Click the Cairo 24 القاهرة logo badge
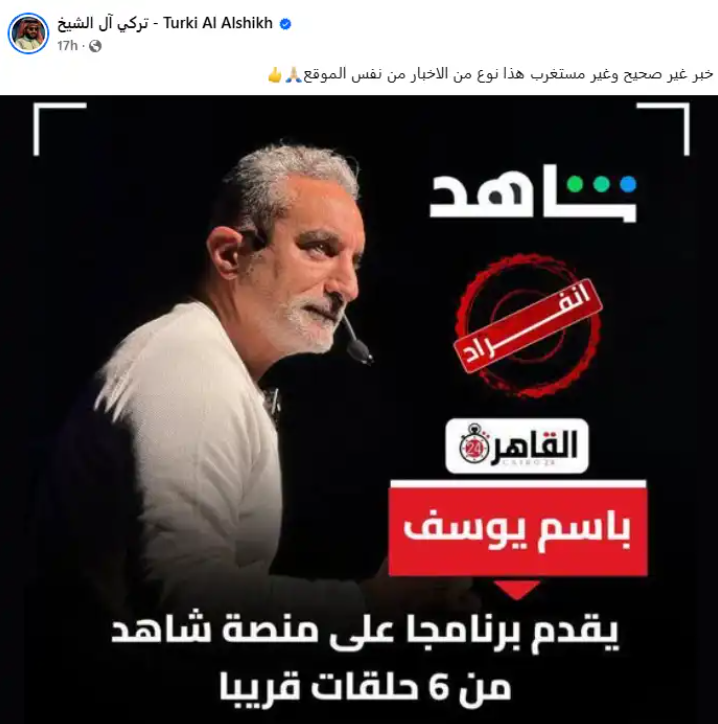Screen dimensions: 718x724 [517, 446]
